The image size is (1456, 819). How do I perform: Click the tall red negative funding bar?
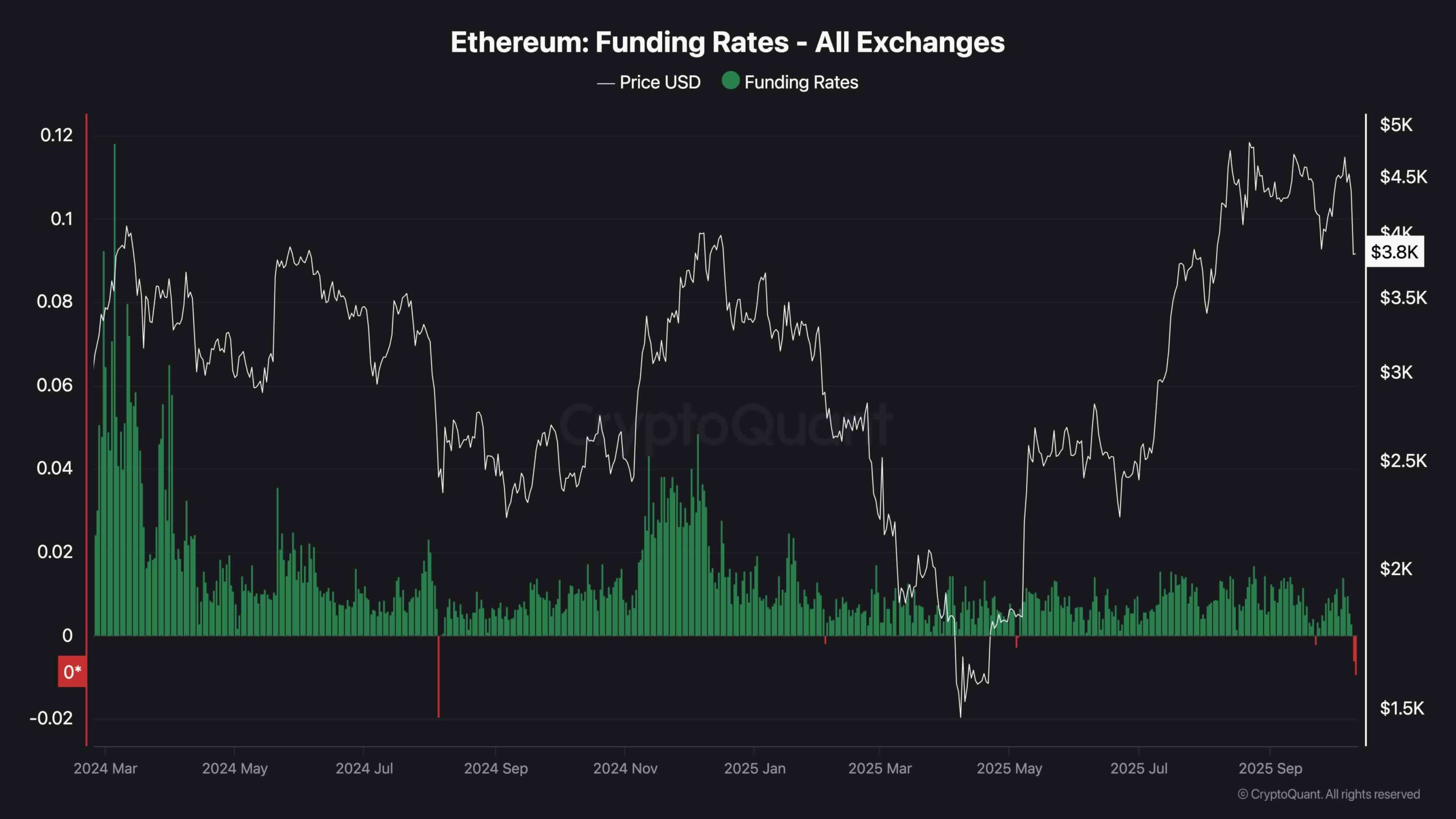coord(439,677)
